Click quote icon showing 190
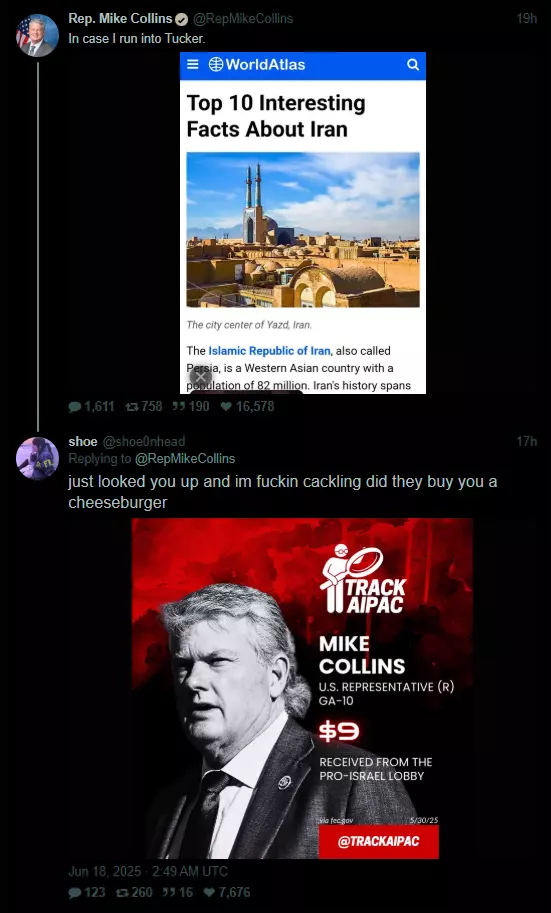 (179, 407)
